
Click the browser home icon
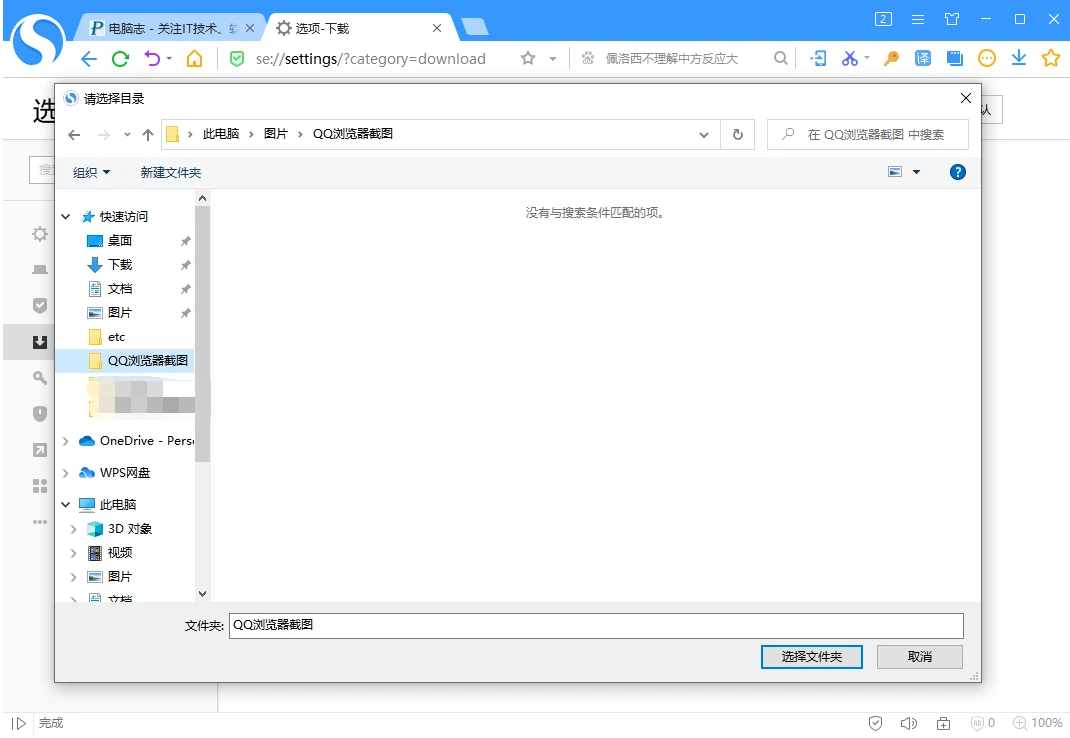[x=194, y=59]
